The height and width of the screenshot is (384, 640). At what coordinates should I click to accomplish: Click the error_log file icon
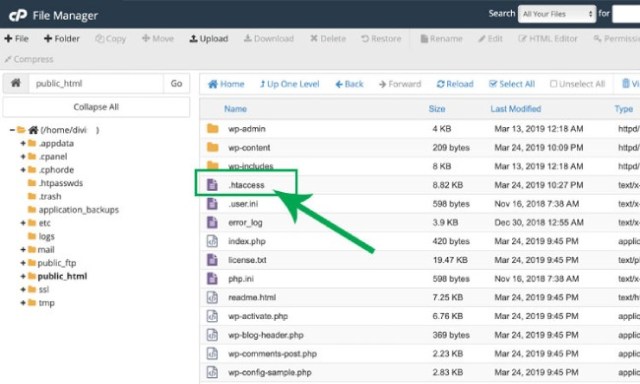click(x=212, y=222)
